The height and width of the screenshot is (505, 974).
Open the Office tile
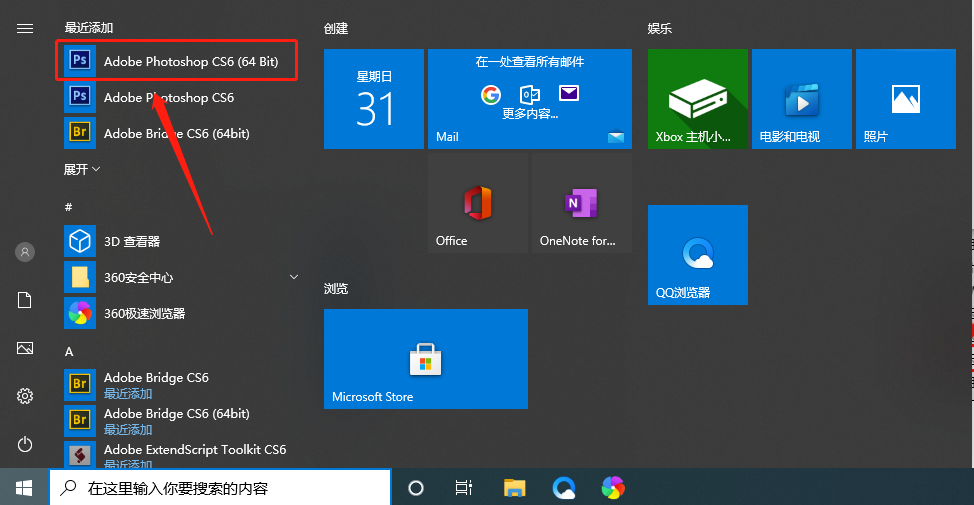point(478,203)
